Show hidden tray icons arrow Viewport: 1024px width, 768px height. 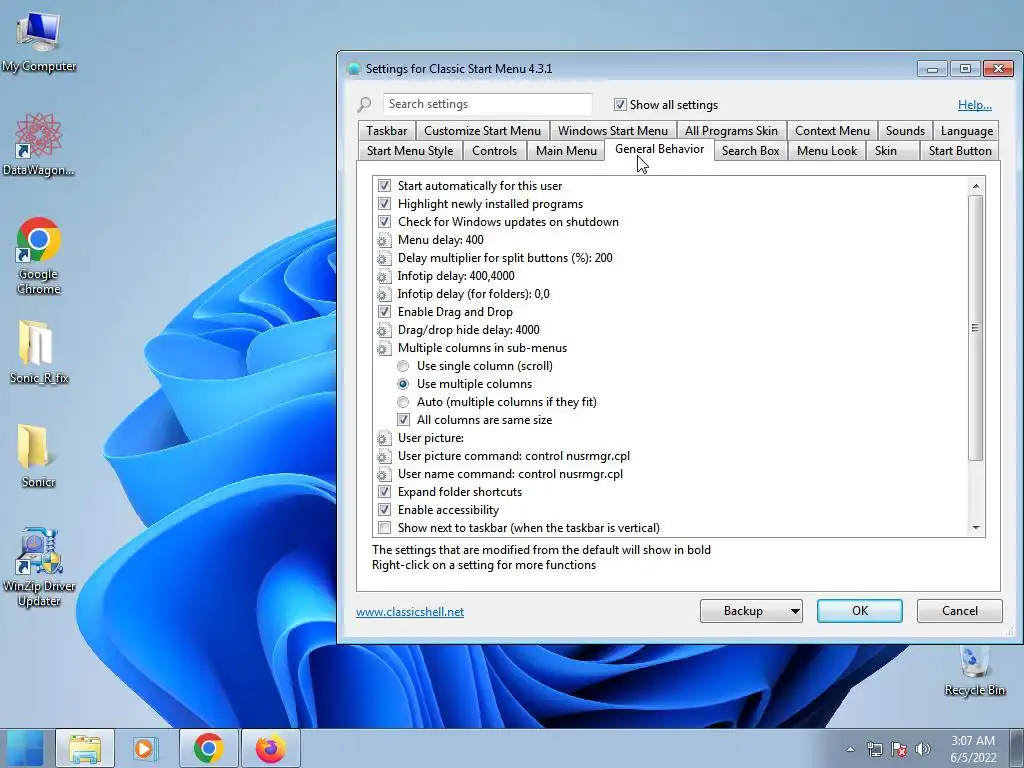850,749
